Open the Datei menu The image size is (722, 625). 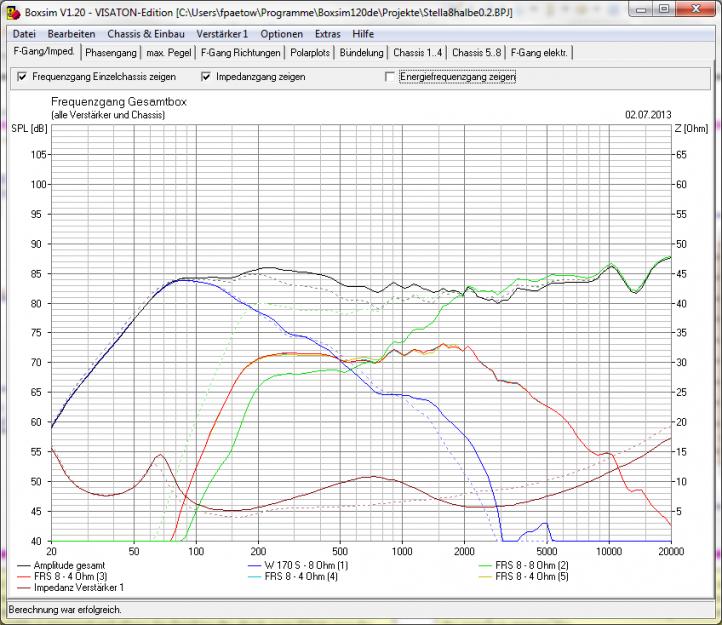click(x=24, y=34)
